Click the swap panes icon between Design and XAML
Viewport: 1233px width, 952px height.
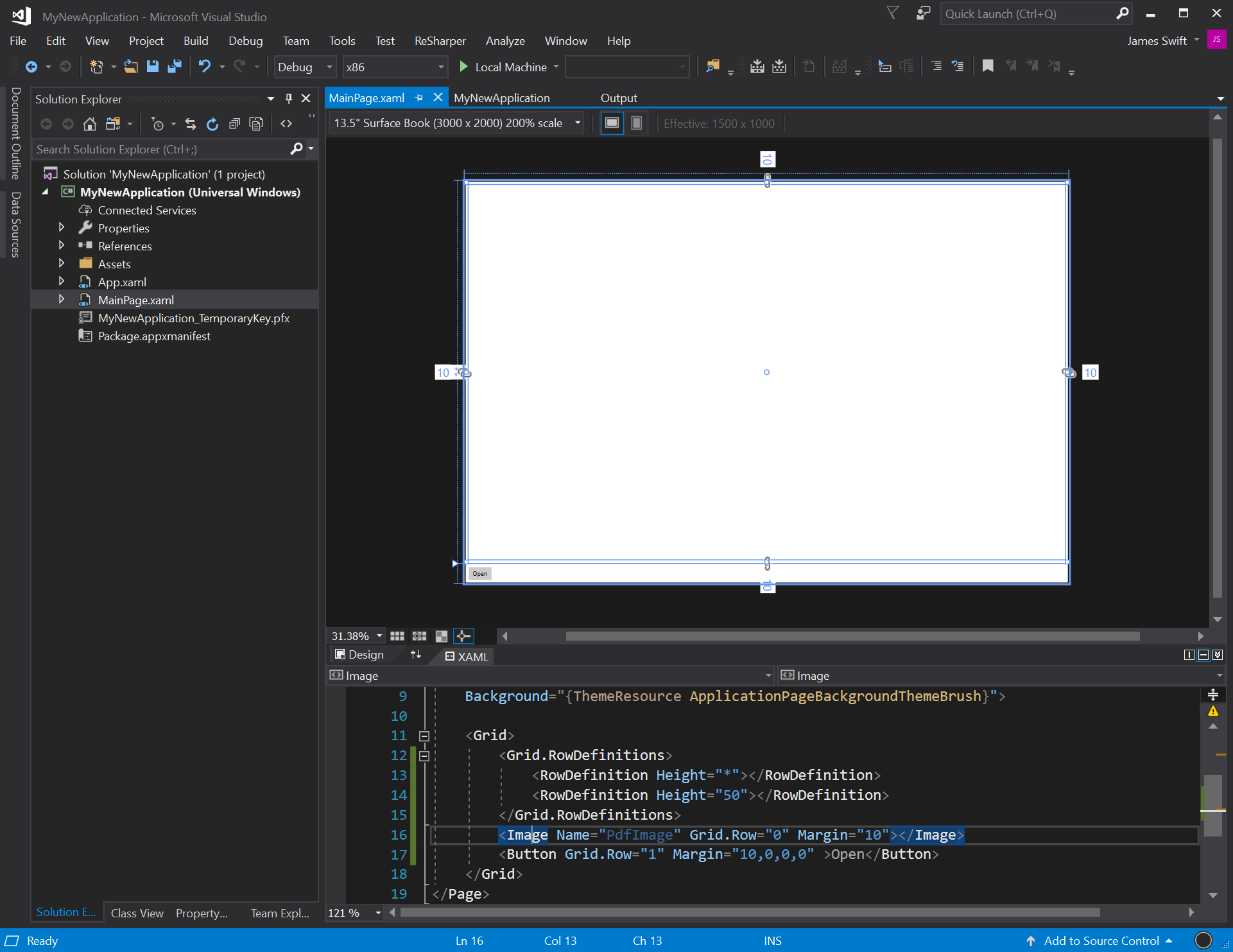pyautogui.click(x=415, y=655)
